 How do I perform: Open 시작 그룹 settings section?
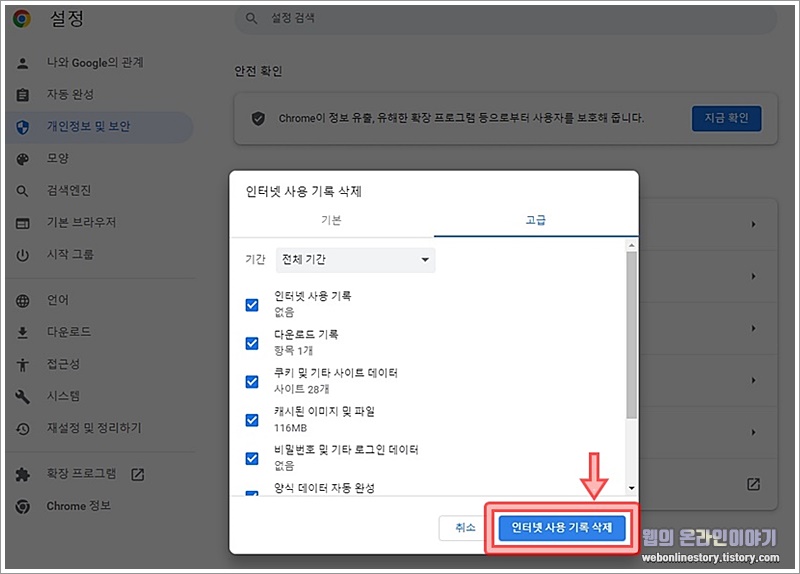(100, 255)
